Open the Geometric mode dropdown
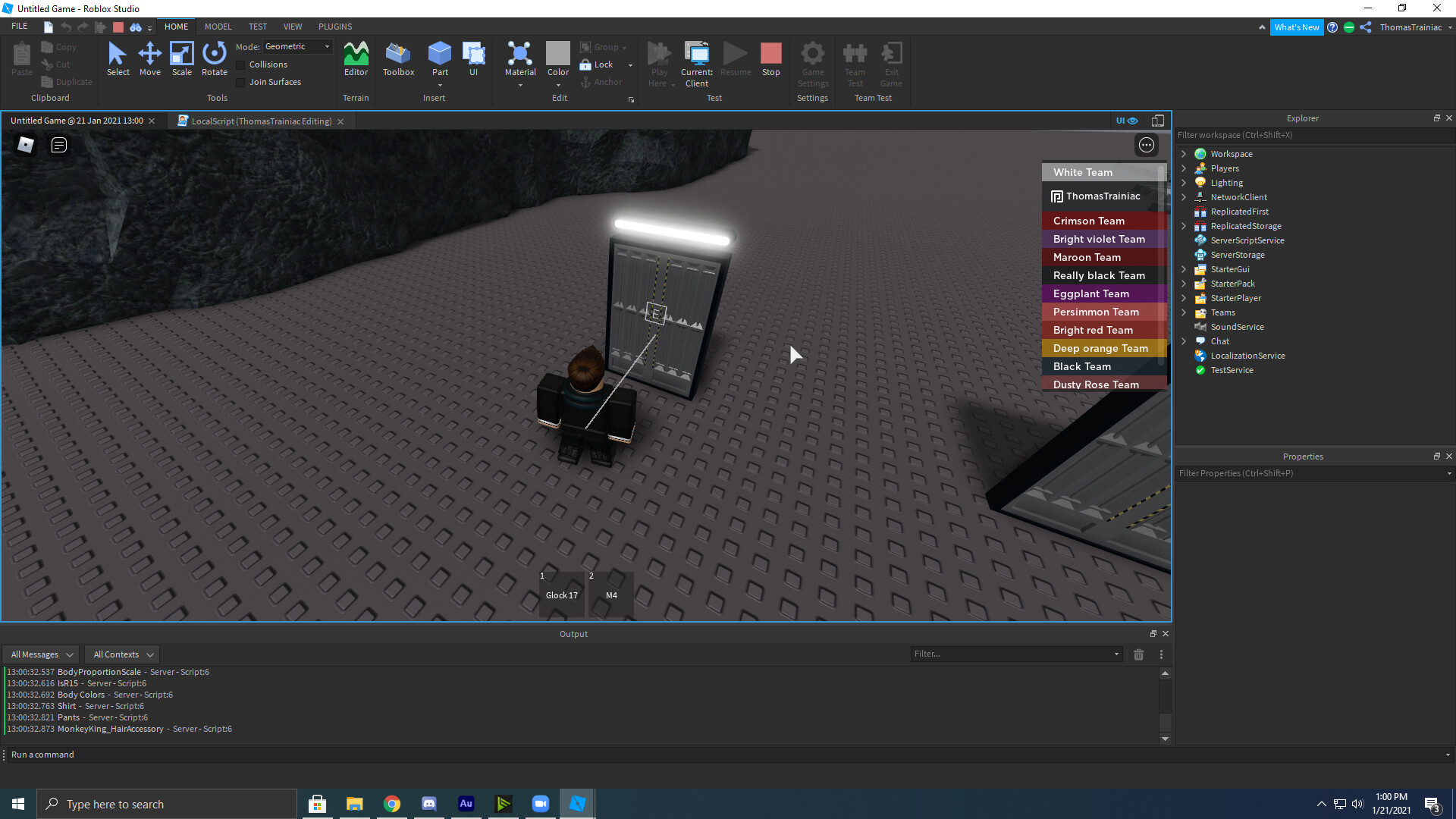Viewport: 1456px width, 819px height. coord(326,46)
